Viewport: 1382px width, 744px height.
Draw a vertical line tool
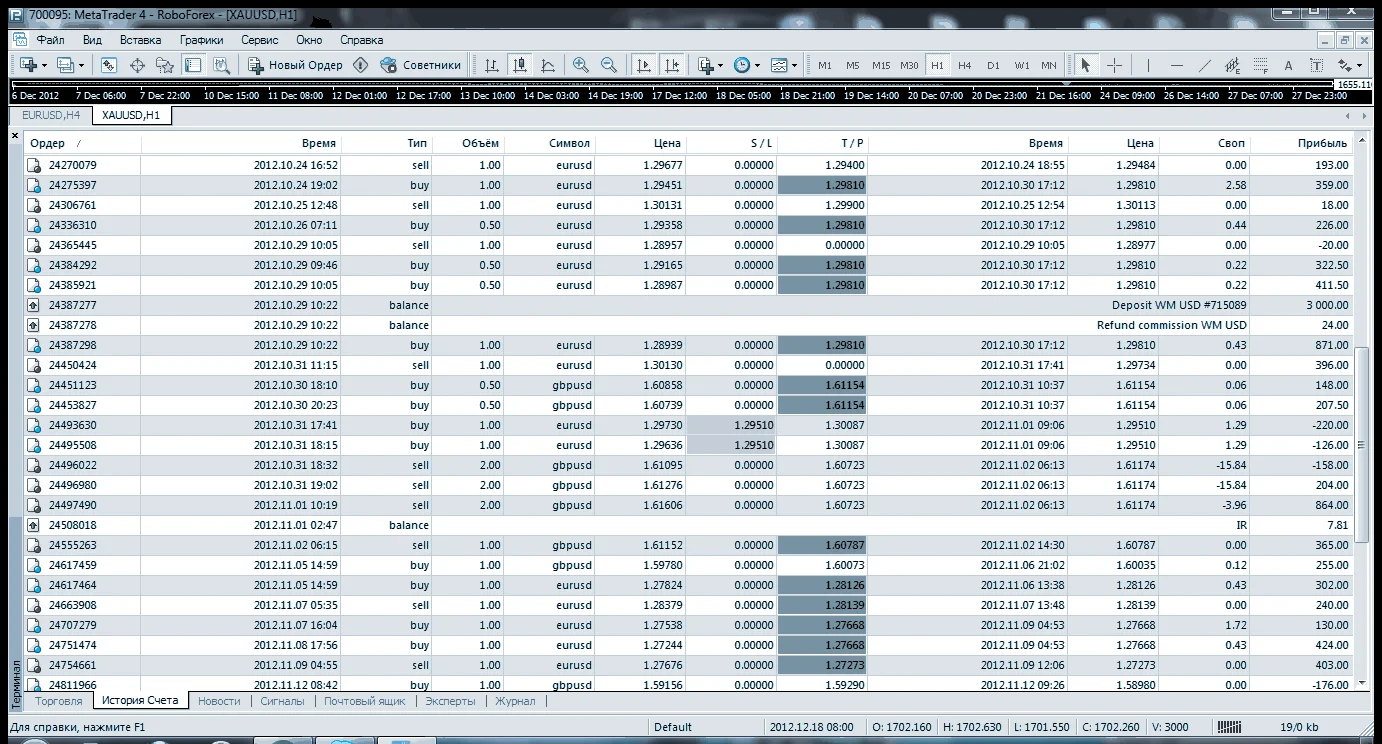1148,65
